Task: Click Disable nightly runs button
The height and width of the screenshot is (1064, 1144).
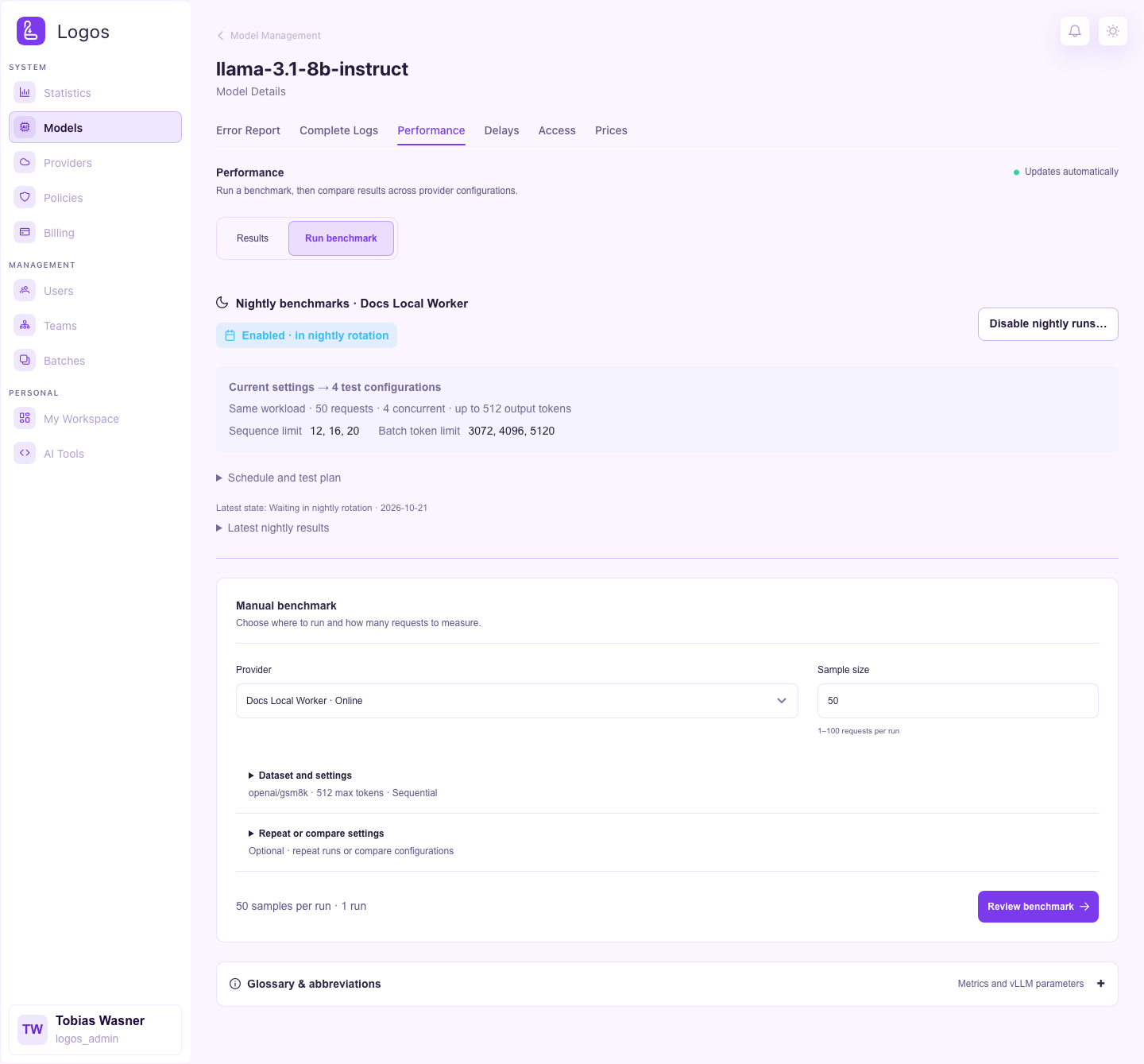Action: (x=1048, y=324)
